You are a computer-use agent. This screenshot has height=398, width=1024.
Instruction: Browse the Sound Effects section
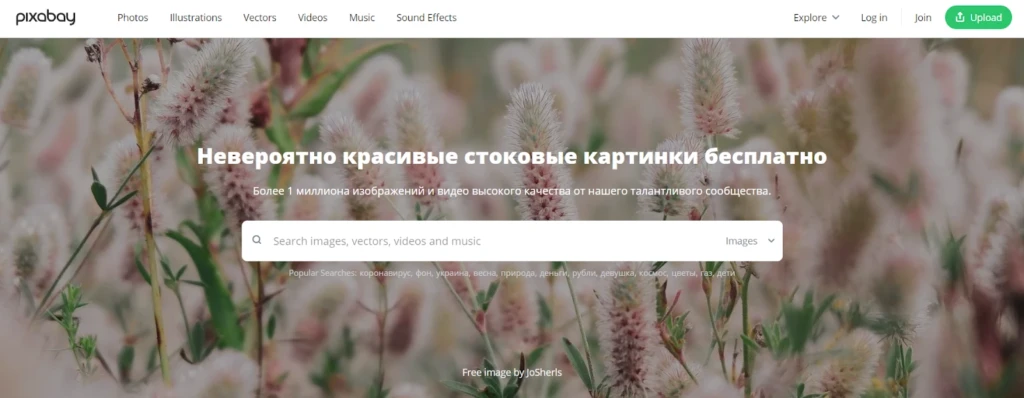(426, 18)
